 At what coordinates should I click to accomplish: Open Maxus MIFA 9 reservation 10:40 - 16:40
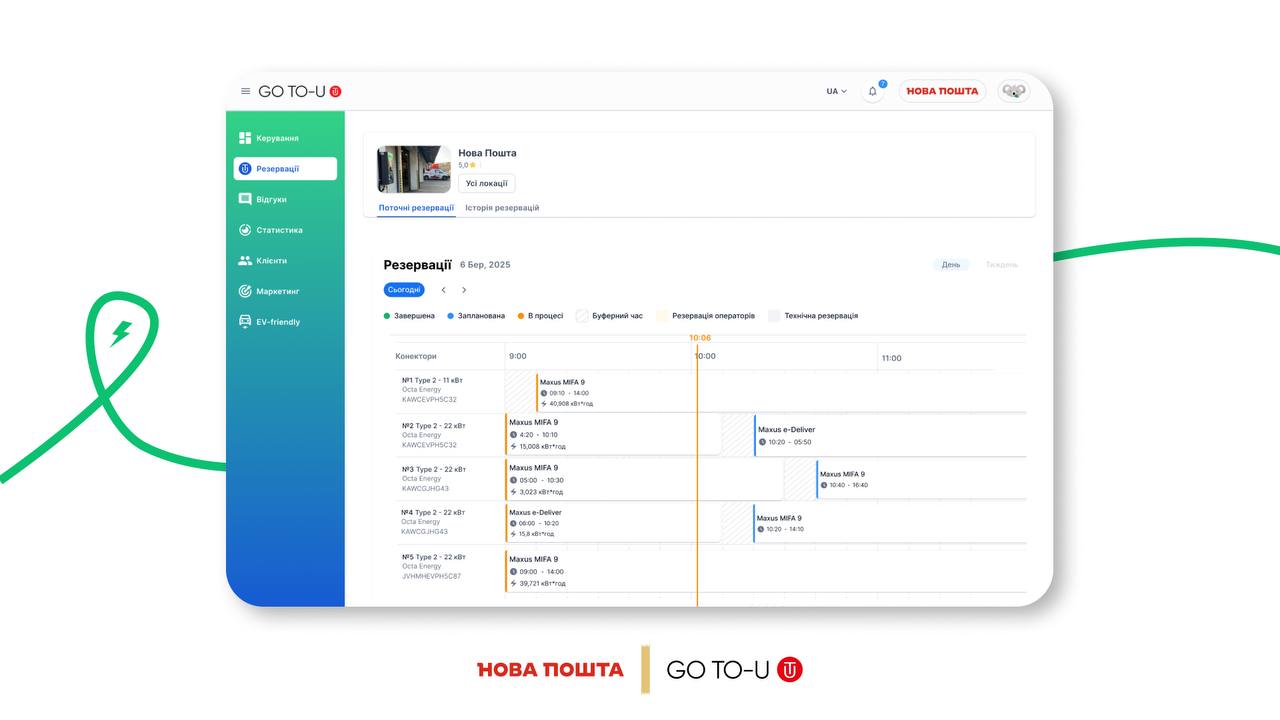click(x=921, y=479)
